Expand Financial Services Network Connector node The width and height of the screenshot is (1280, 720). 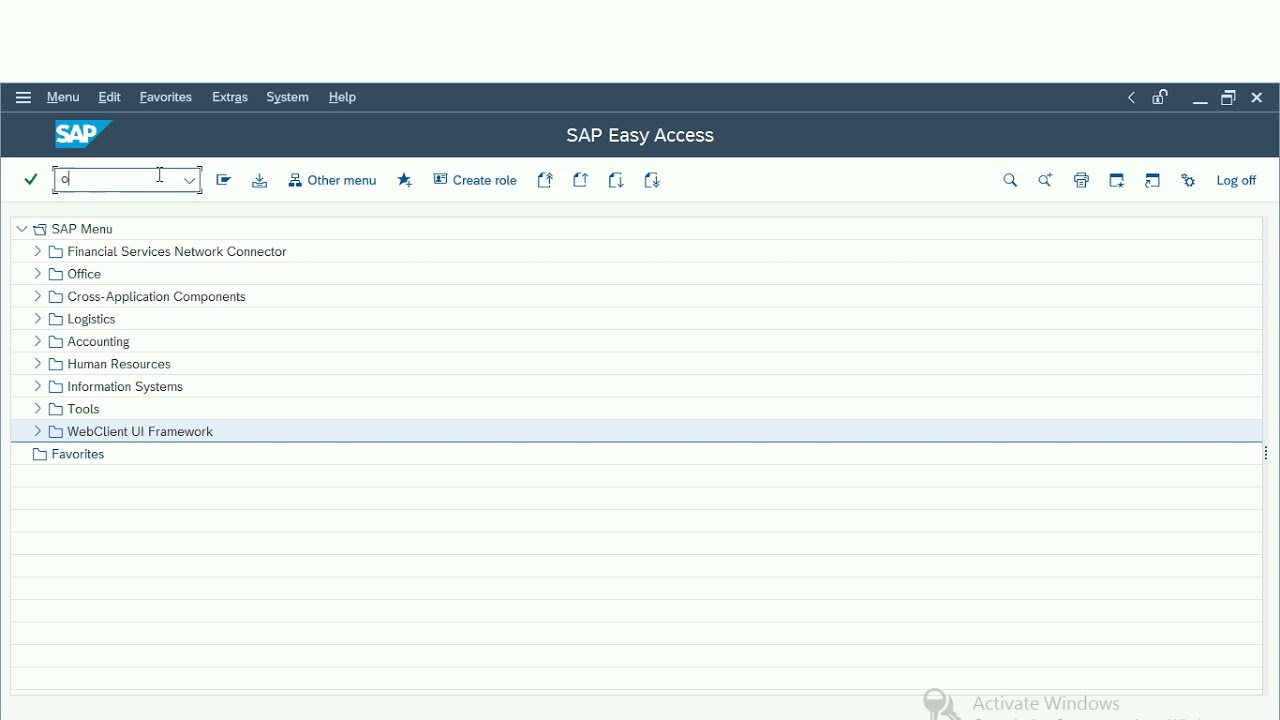tap(38, 251)
